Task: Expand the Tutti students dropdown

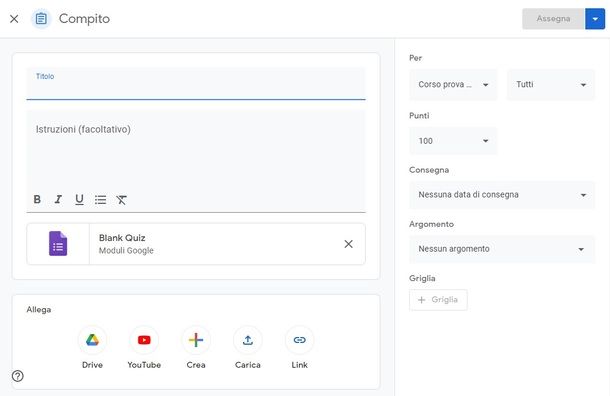Action: [551, 84]
